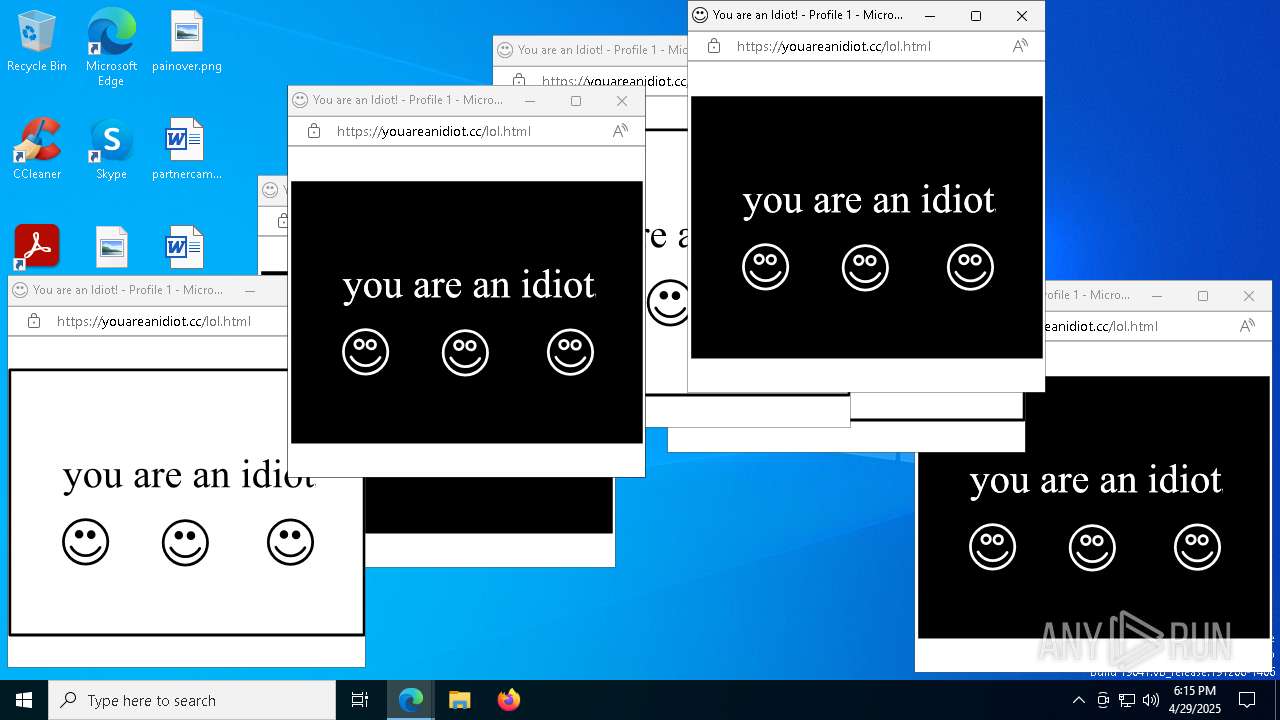Click the first smiley in top-right window
1280x720 pixels.
(766, 268)
